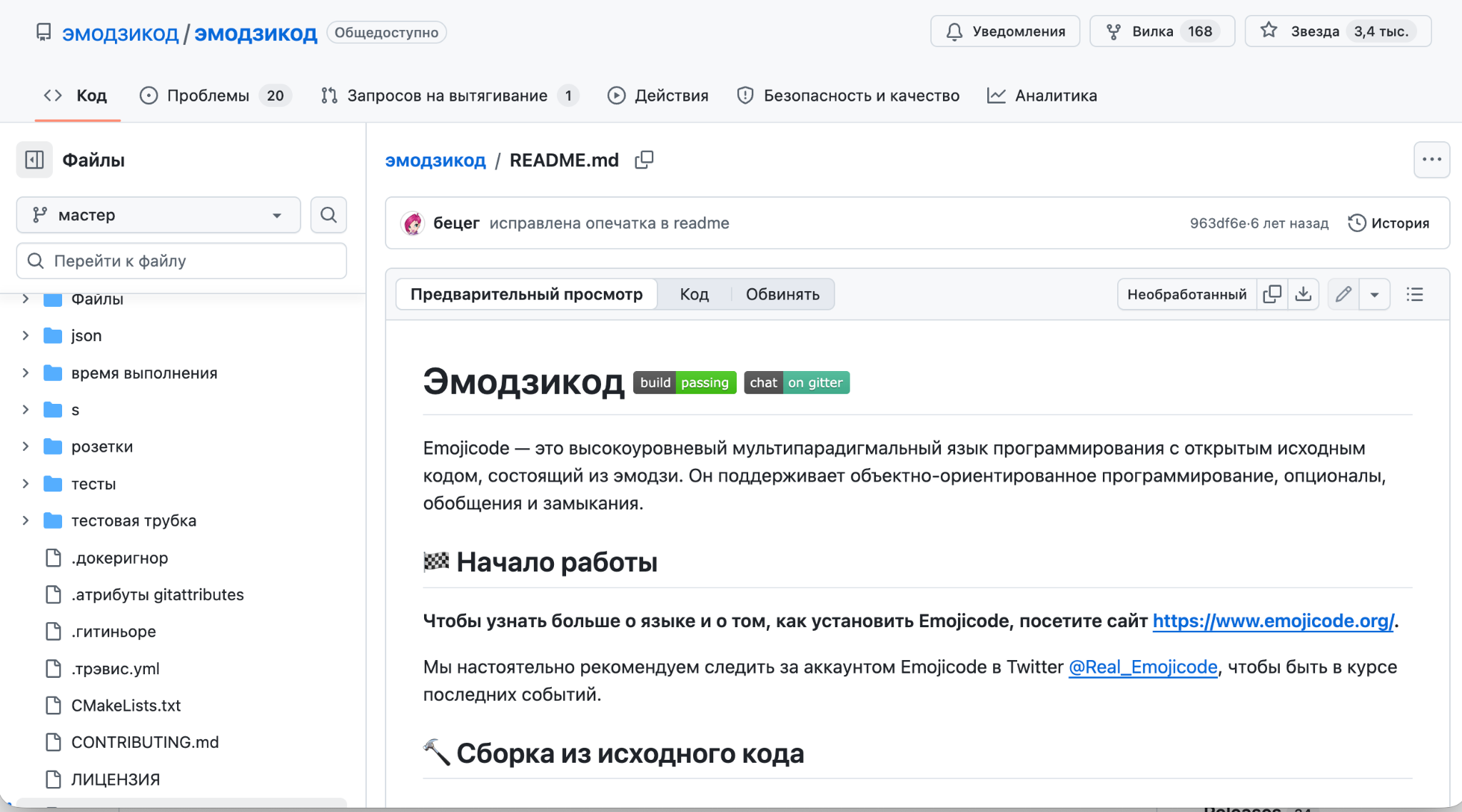Image resolution: width=1462 pixels, height=812 pixels.
Task: Follow the emojicode.org link
Action: pos(1274,621)
